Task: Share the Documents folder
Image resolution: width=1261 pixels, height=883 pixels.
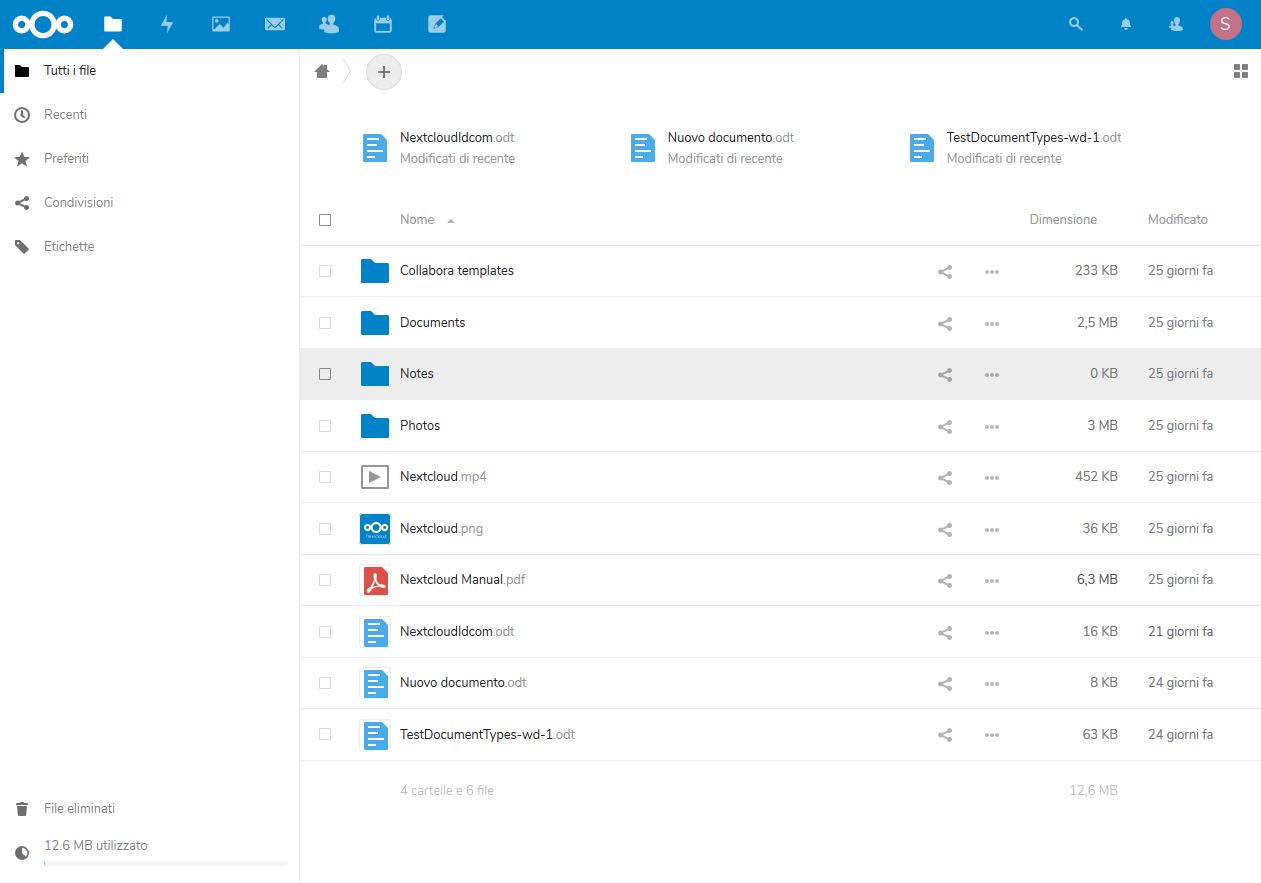Action: tap(945, 323)
